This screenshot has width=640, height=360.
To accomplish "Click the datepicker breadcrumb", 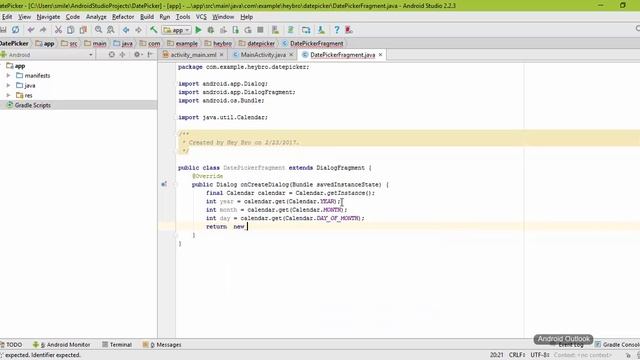I will tap(257, 43).
